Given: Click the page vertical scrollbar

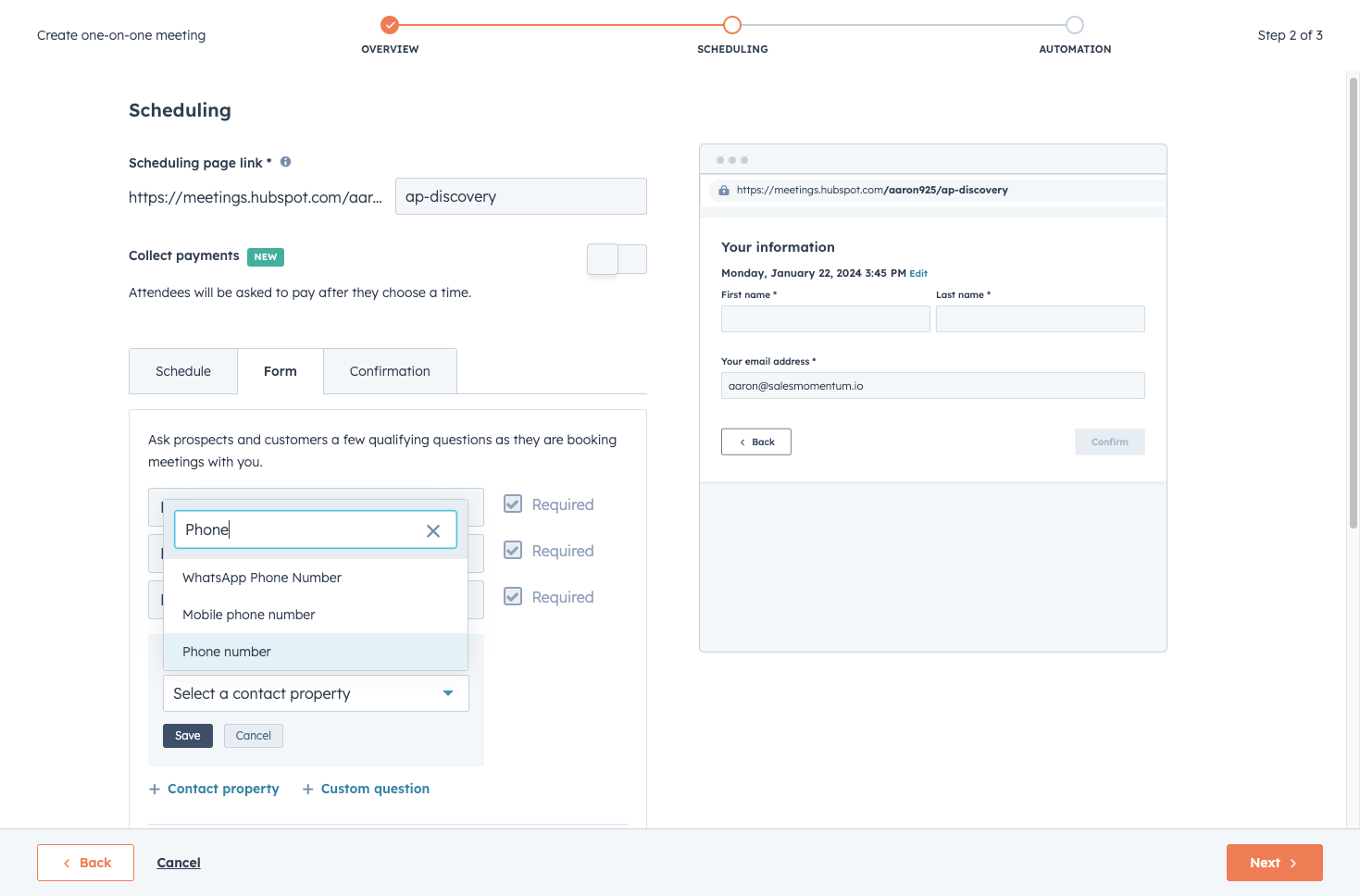Looking at the screenshot, I should [x=1354, y=304].
